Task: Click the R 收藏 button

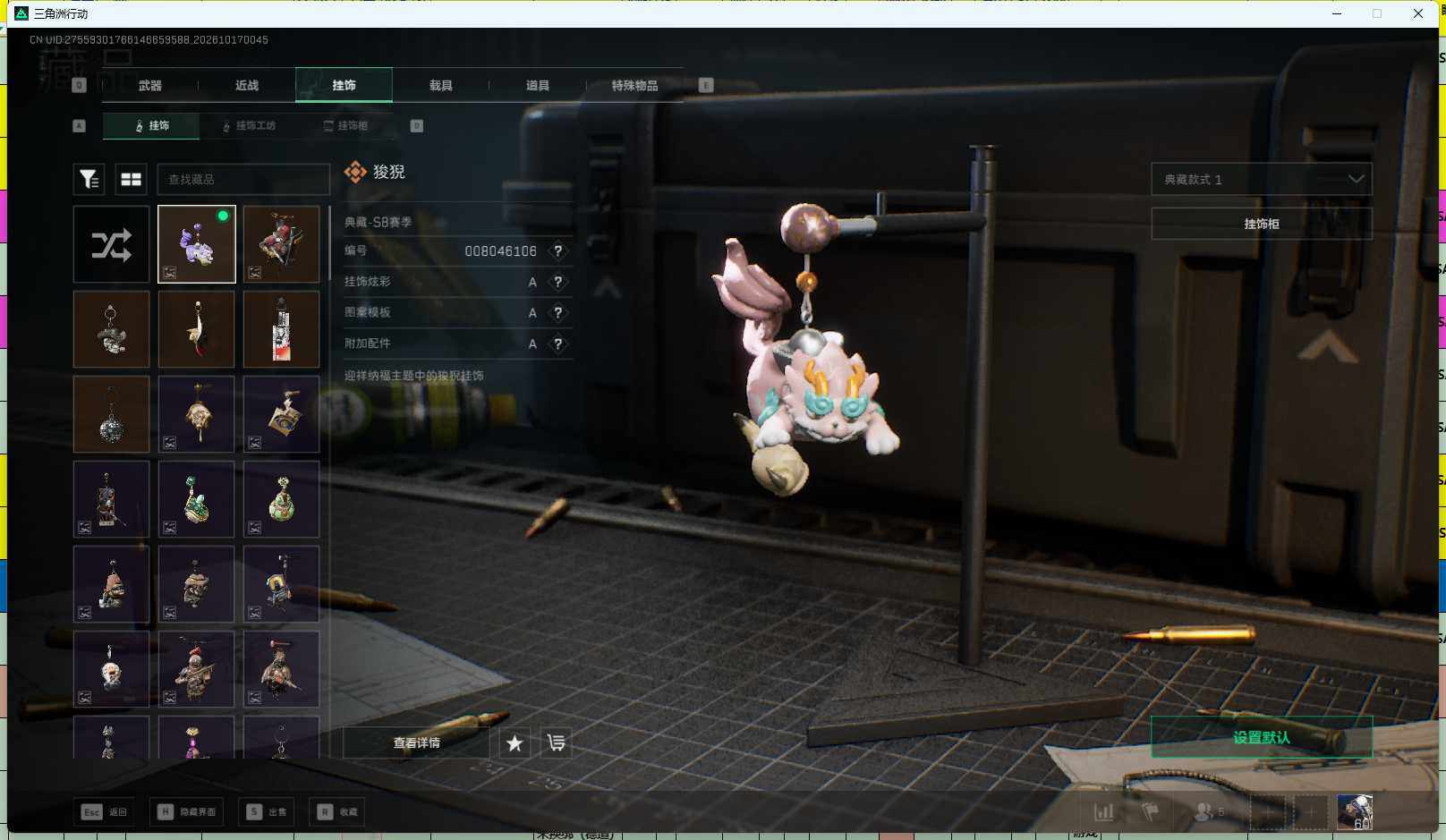Action: (x=338, y=812)
